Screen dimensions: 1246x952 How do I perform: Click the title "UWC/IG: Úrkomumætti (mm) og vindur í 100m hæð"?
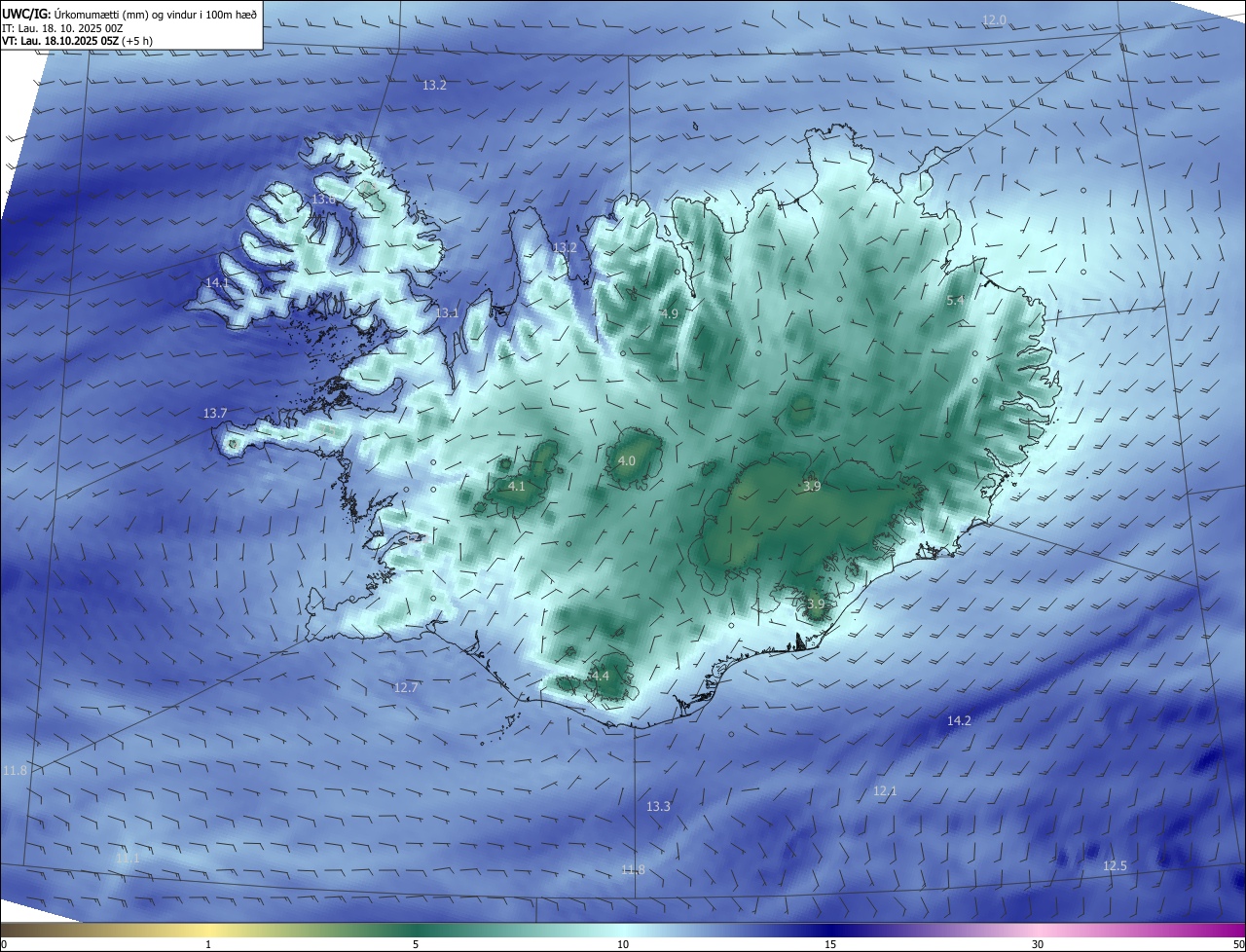[129, 14]
